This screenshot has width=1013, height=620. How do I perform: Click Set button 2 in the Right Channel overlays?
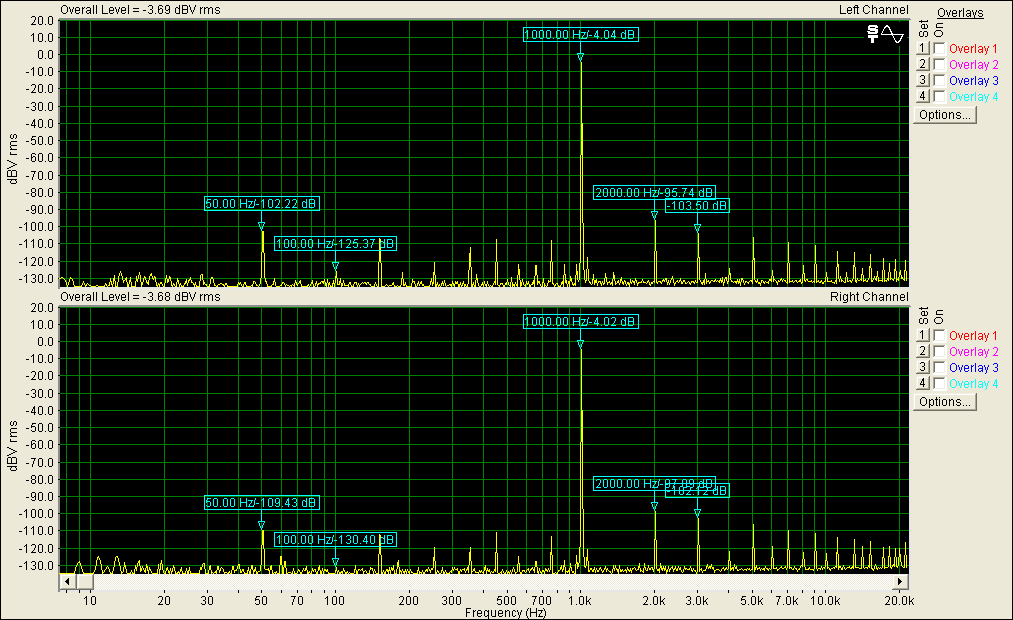pyautogui.click(x=923, y=352)
